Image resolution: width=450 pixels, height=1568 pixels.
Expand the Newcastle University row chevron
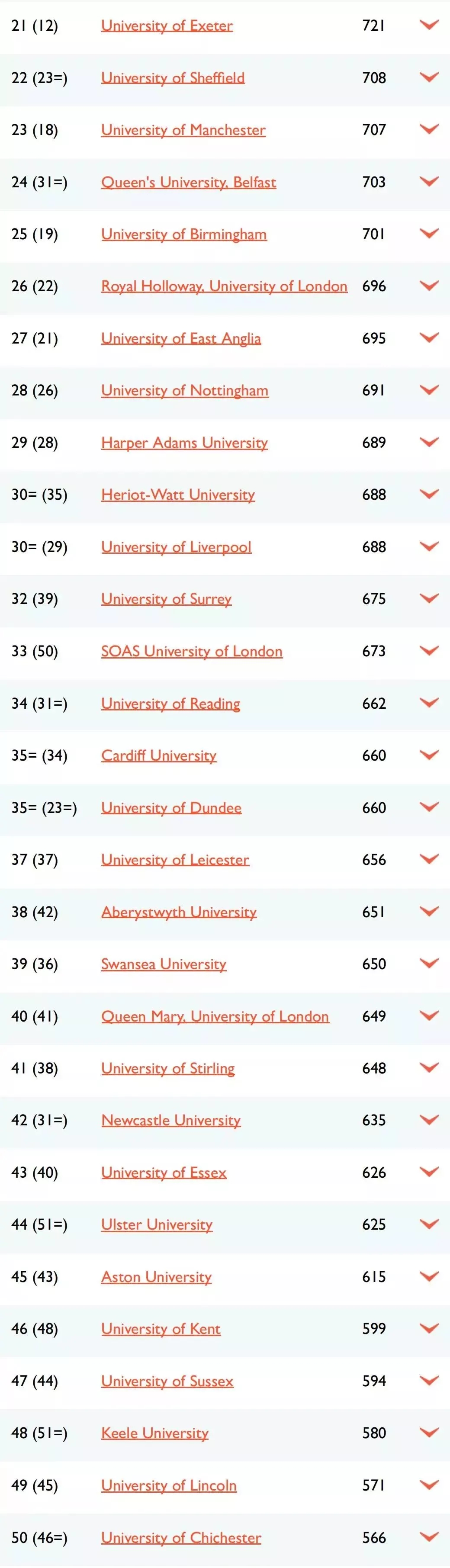[x=429, y=1120]
